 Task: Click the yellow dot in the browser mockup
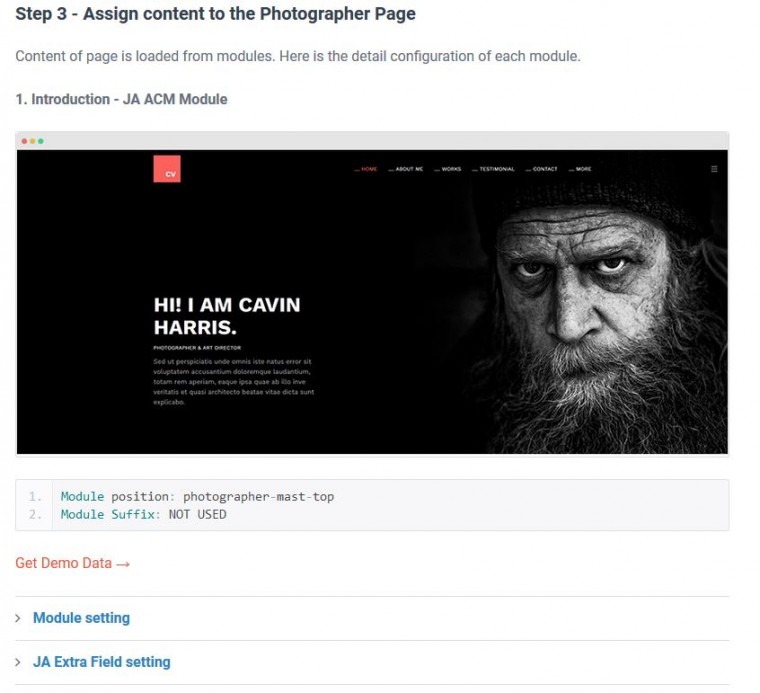click(32, 141)
